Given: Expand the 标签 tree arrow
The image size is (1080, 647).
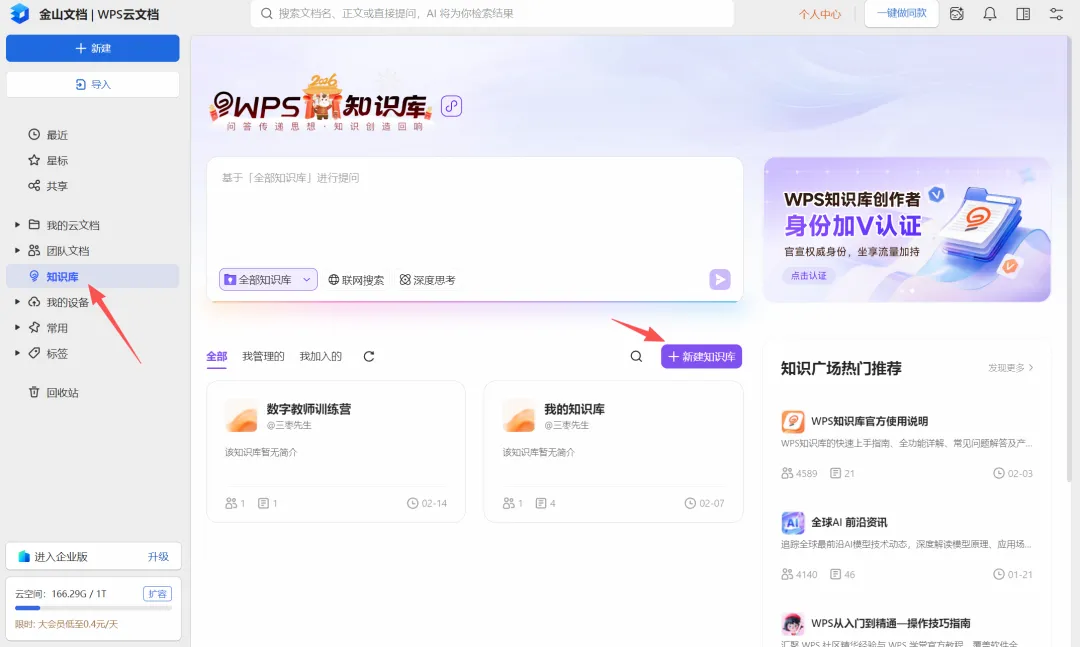Looking at the screenshot, I should pos(17,353).
